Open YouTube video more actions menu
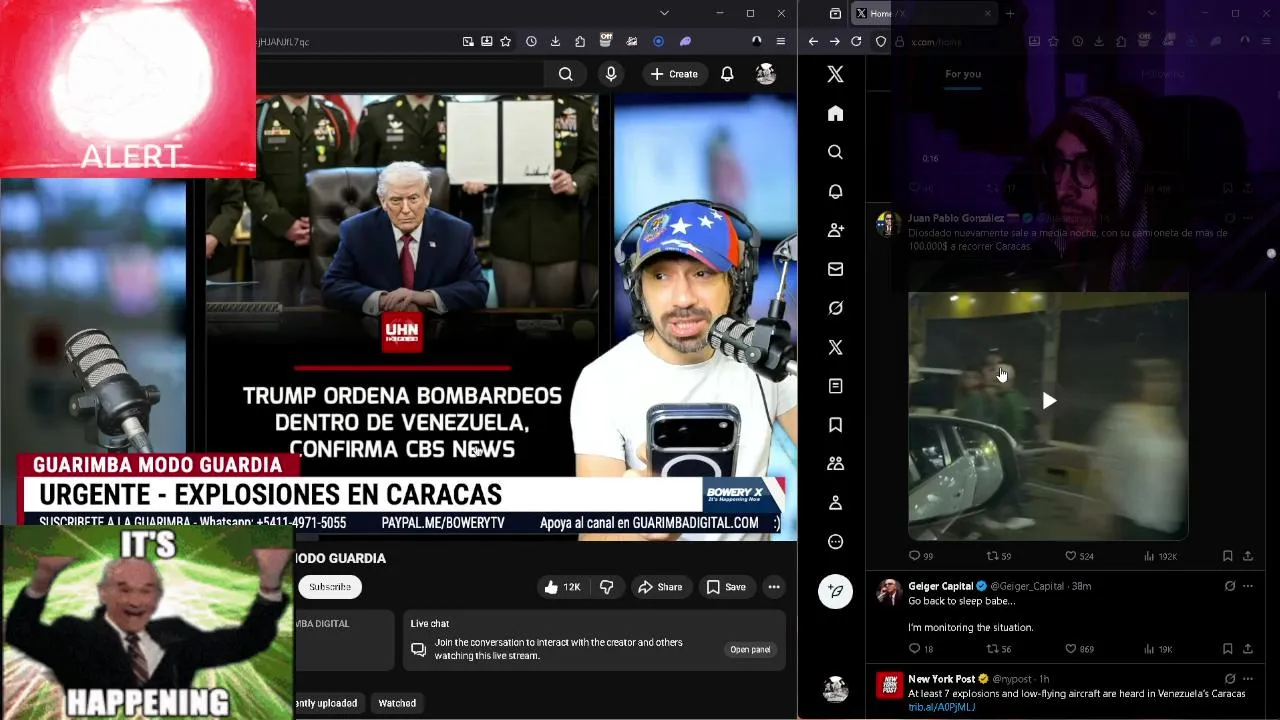This screenshot has height=720, width=1280. point(773,587)
